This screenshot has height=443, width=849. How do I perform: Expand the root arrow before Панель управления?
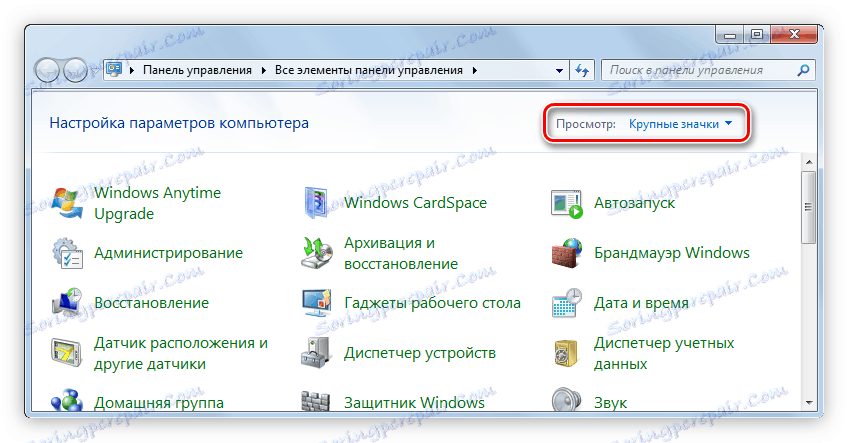132,70
